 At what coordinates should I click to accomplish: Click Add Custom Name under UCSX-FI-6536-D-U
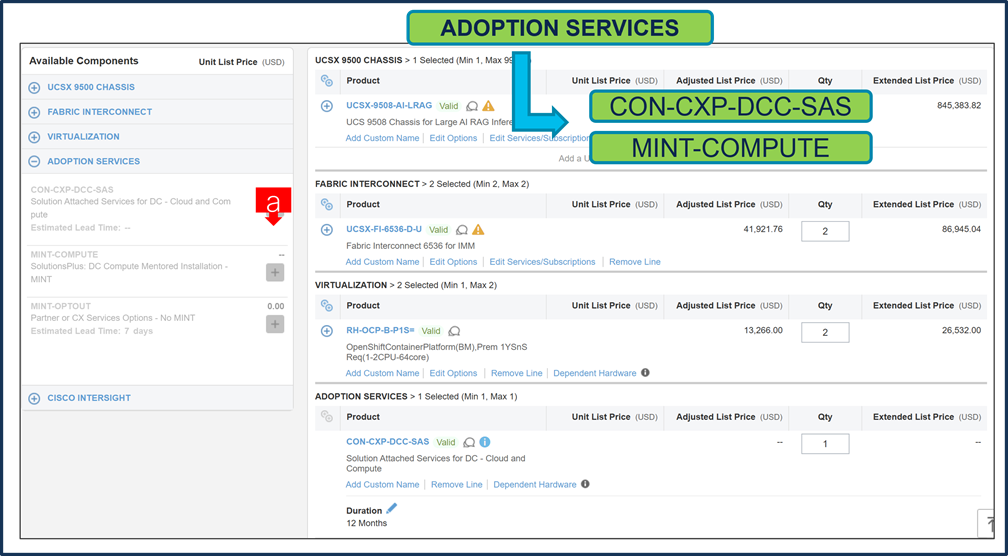[382, 262]
